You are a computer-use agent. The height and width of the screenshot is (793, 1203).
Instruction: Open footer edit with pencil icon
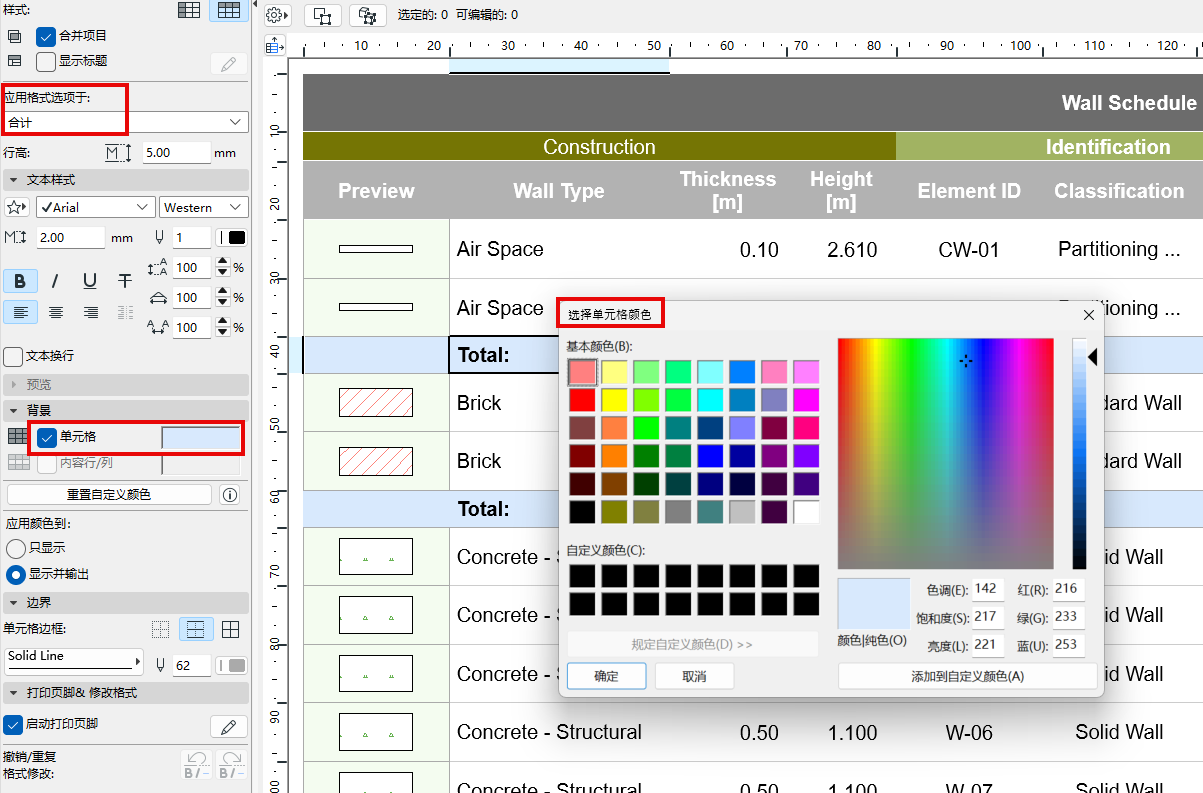pos(228,726)
